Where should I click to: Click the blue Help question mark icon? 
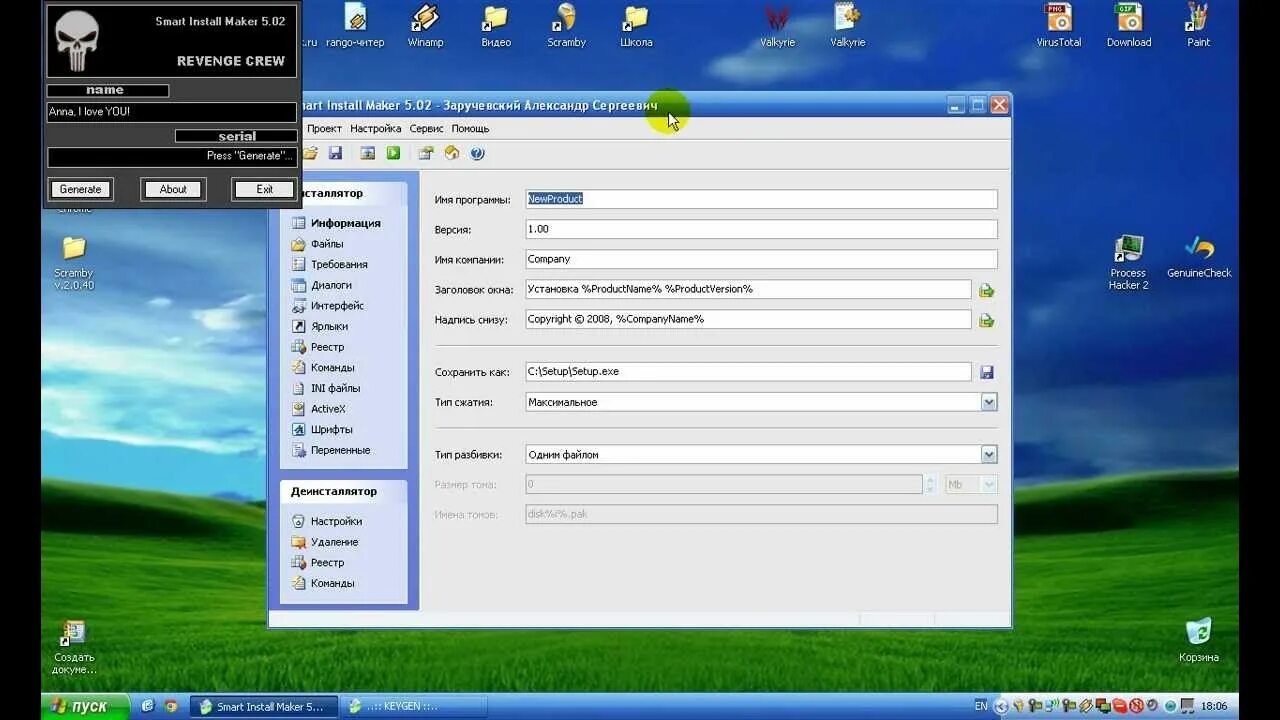coord(477,153)
